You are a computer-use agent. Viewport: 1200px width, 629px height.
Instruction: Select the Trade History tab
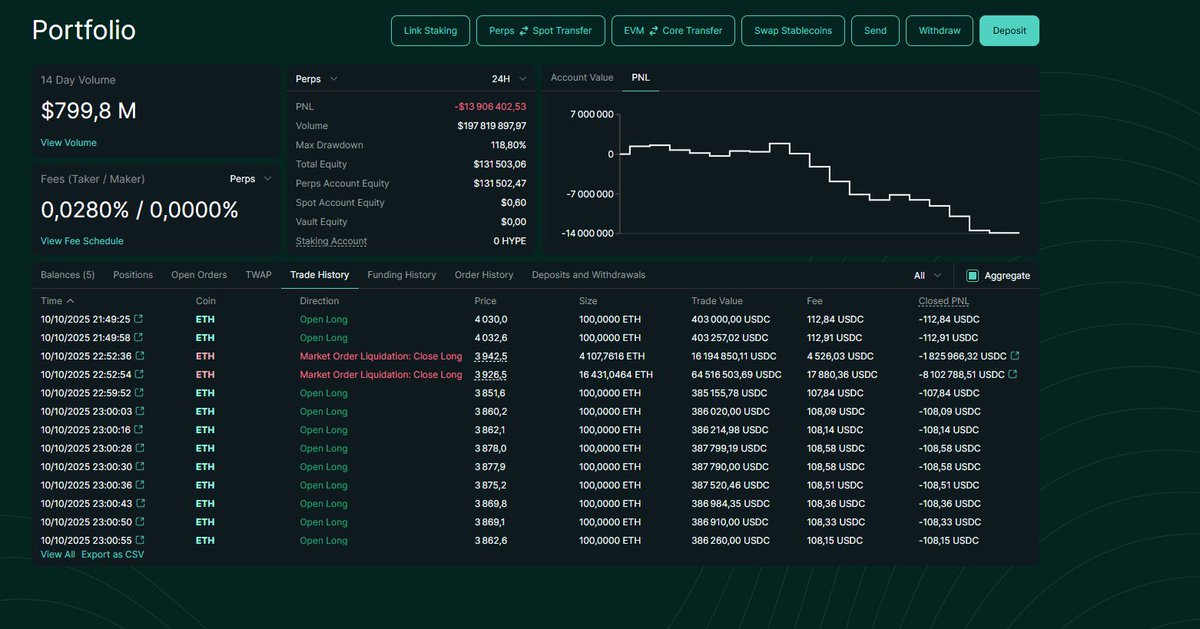(x=319, y=275)
